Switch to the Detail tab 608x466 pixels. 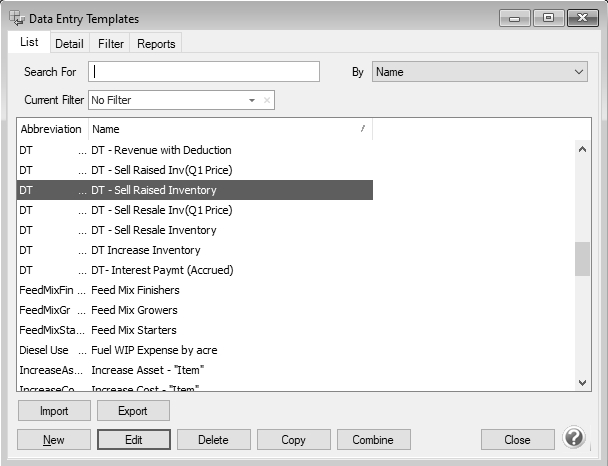point(69,44)
